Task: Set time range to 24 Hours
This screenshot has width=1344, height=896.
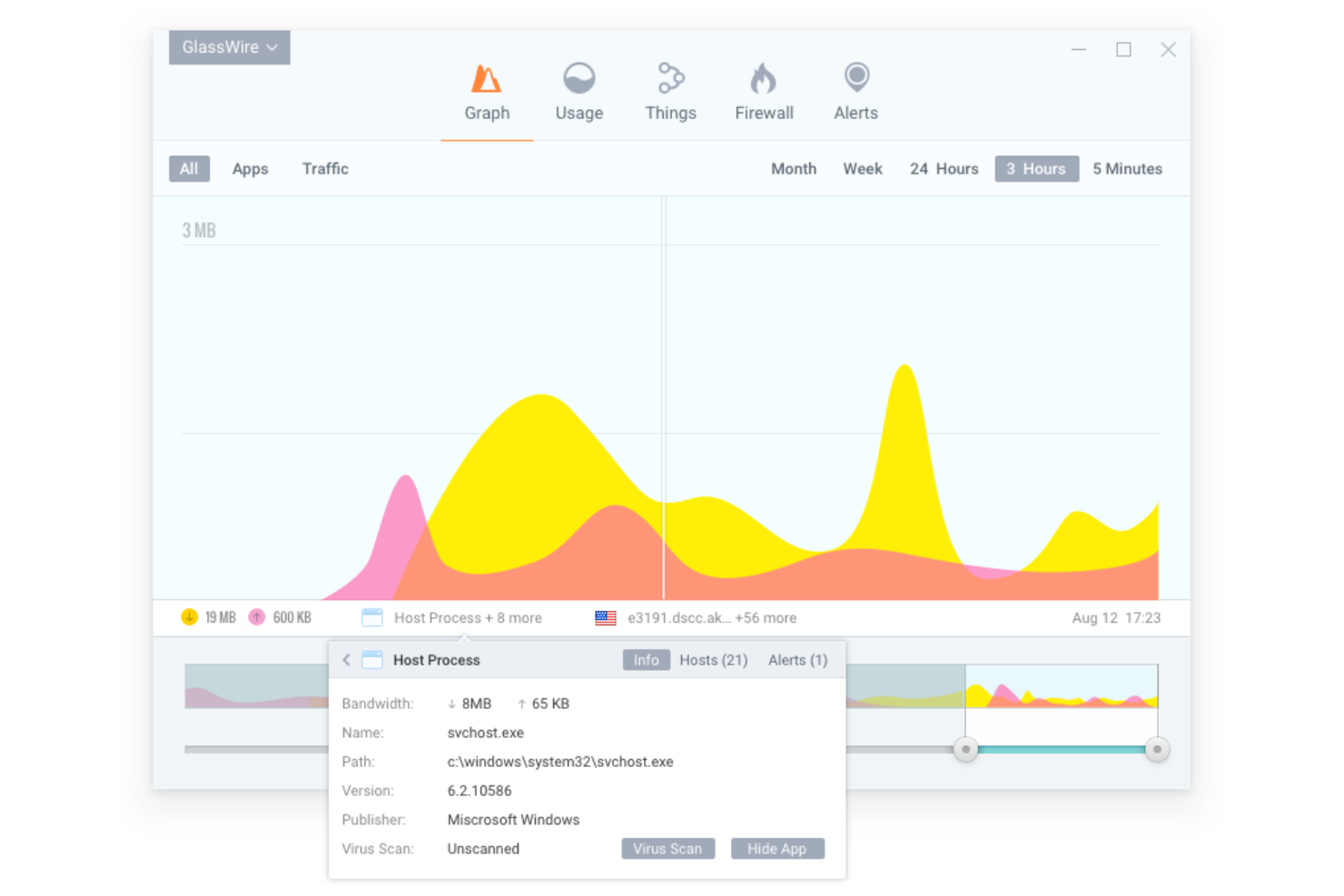Action: coord(944,169)
